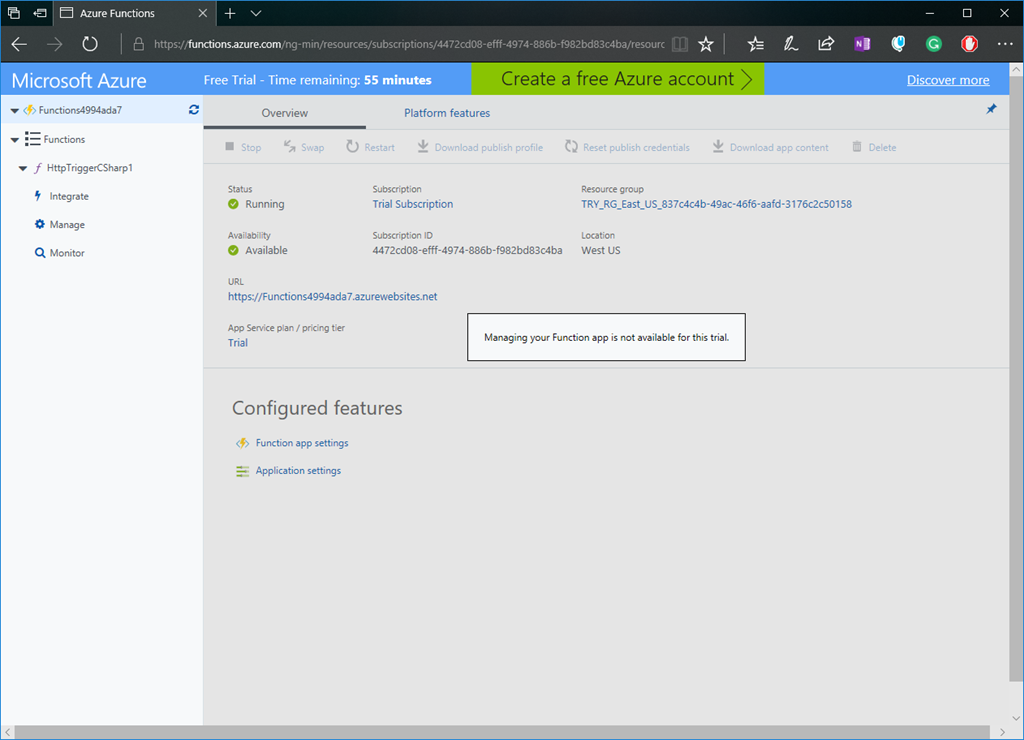Click Create a free Azure account
The height and width of the screenshot is (740, 1024).
click(618, 80)
